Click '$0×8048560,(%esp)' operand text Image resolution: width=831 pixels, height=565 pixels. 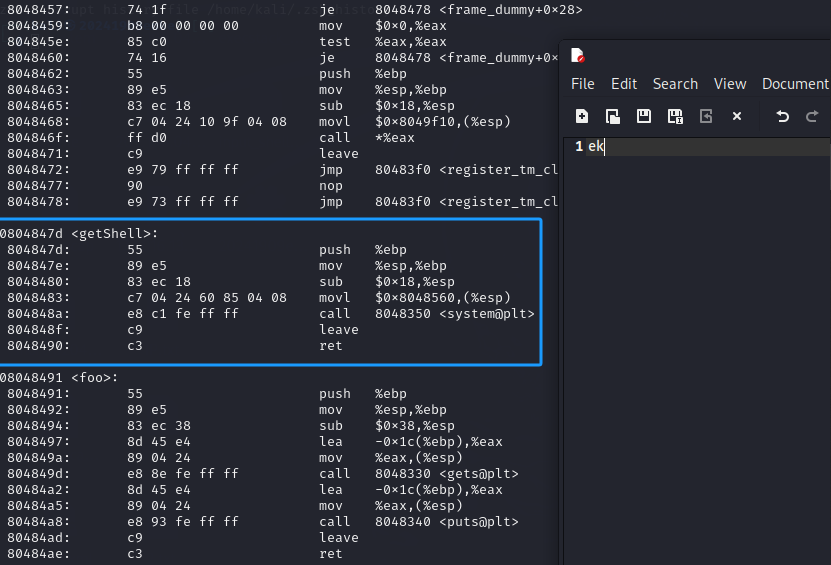[x=443, y=298]
